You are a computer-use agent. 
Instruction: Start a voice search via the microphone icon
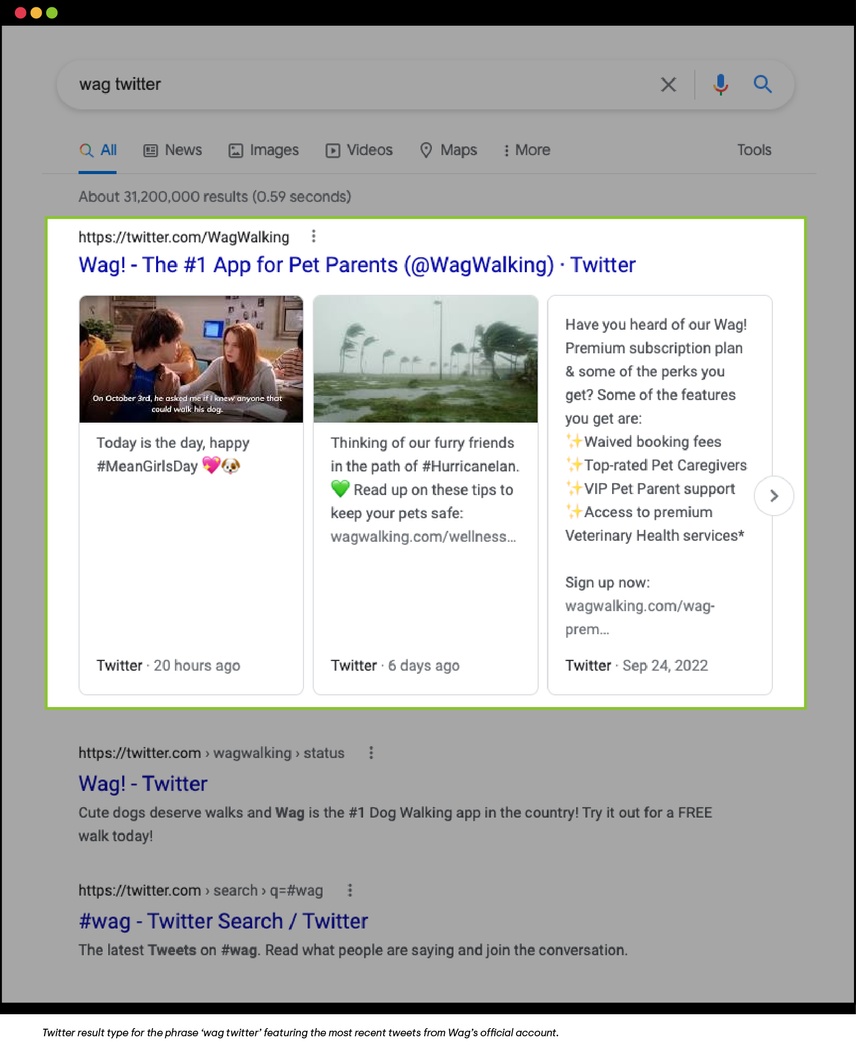720,84
